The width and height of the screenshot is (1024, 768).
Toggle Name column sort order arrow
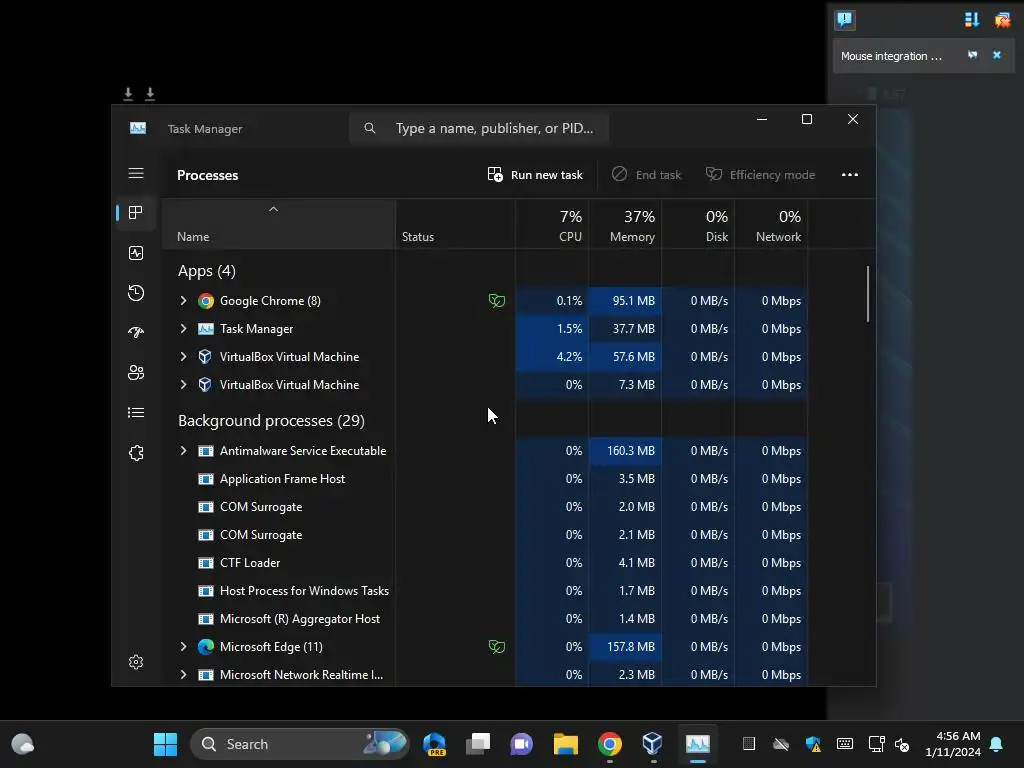click(x=274, y=209)
